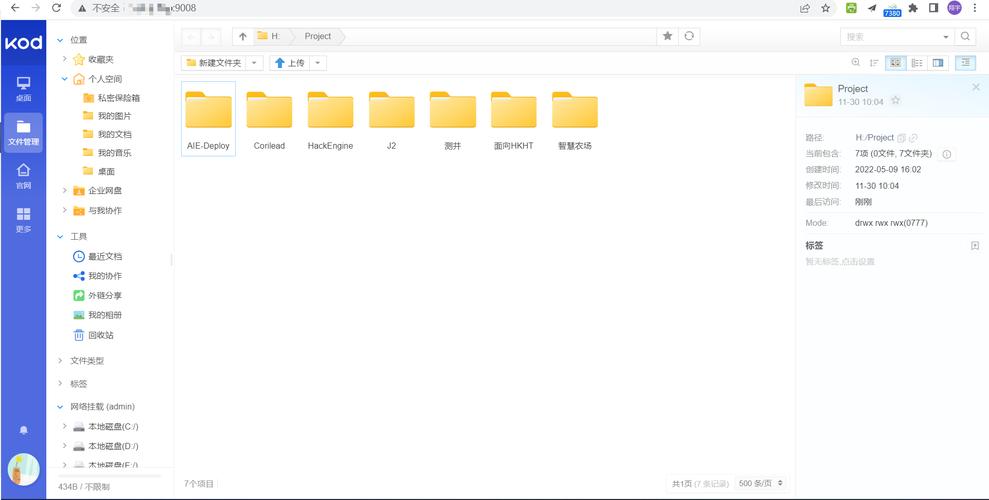Select the Corilead folder
Viewport: 989px width, 500px height.
pos(269,119)
